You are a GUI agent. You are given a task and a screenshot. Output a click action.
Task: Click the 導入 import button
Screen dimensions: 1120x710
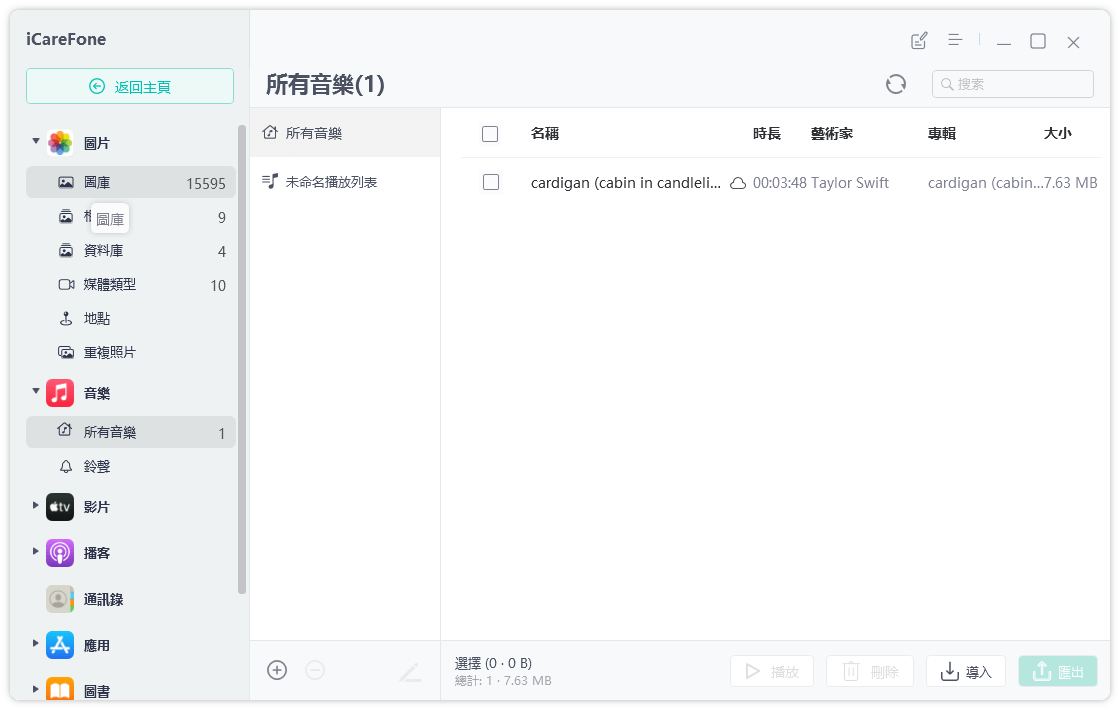pos(966,671)
